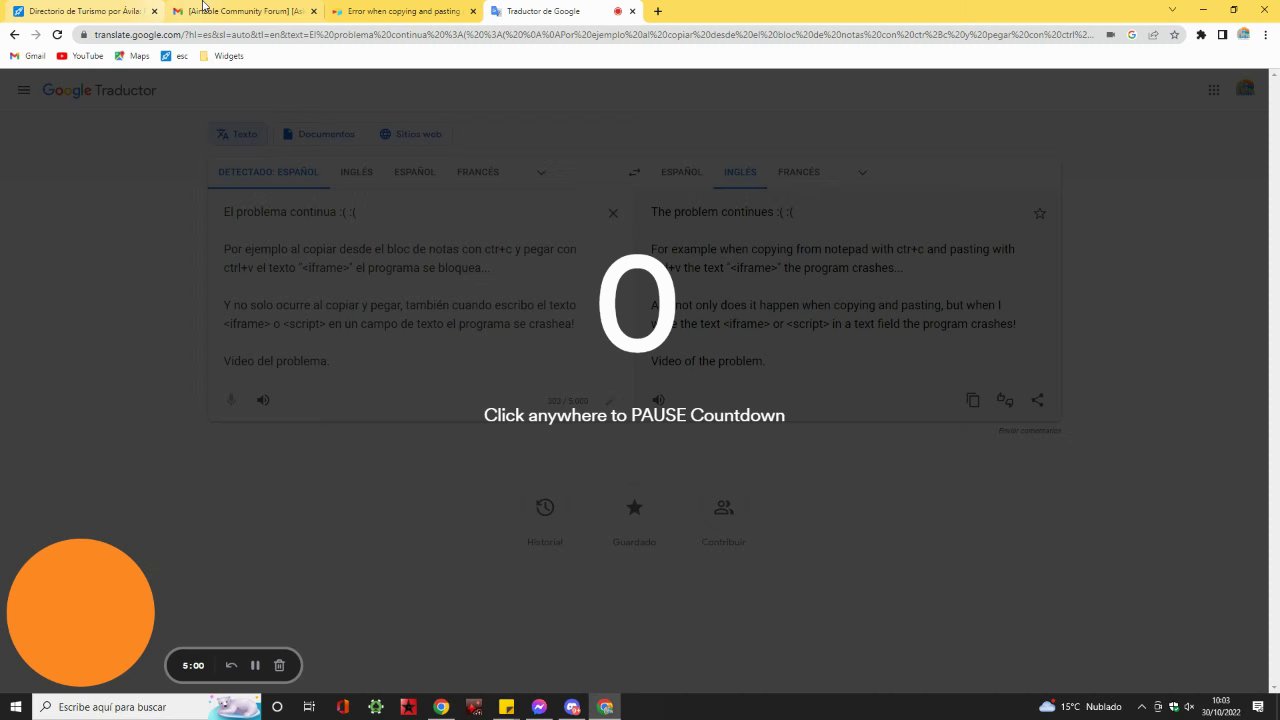Screen dimensions: 1280x720
Task: Share the translation
Action: pos(1037,400)
